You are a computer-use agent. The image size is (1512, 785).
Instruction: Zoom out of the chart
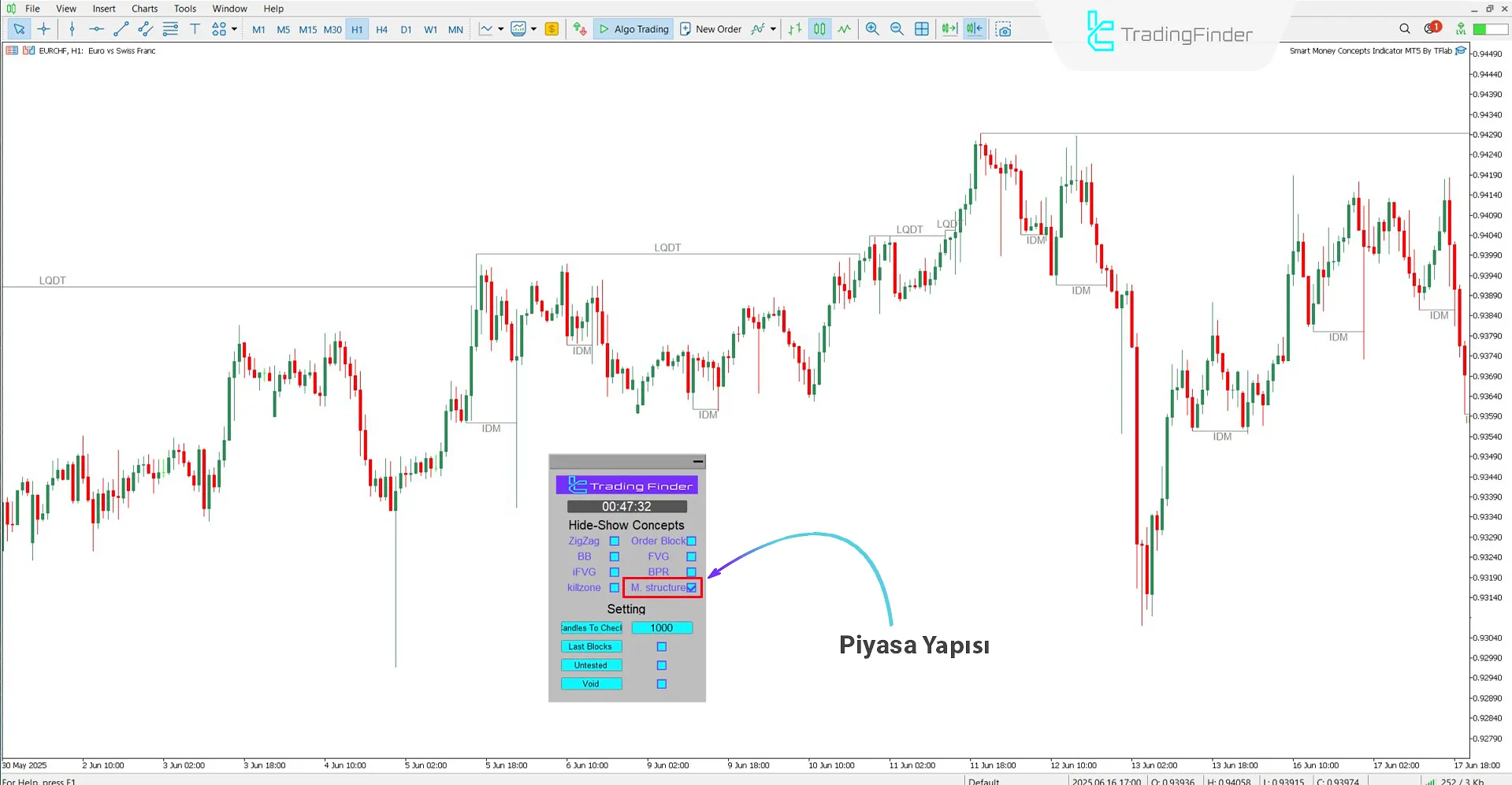897,29
